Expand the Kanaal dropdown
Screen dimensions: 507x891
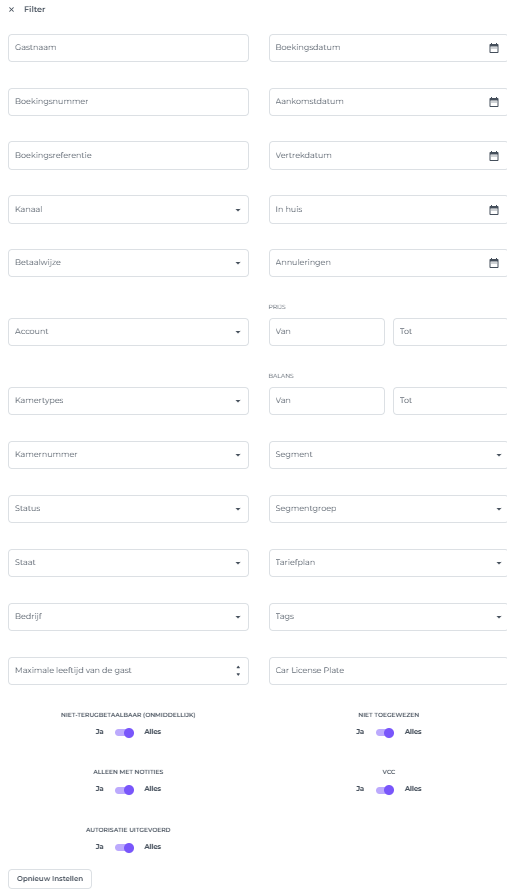point(128,209)
